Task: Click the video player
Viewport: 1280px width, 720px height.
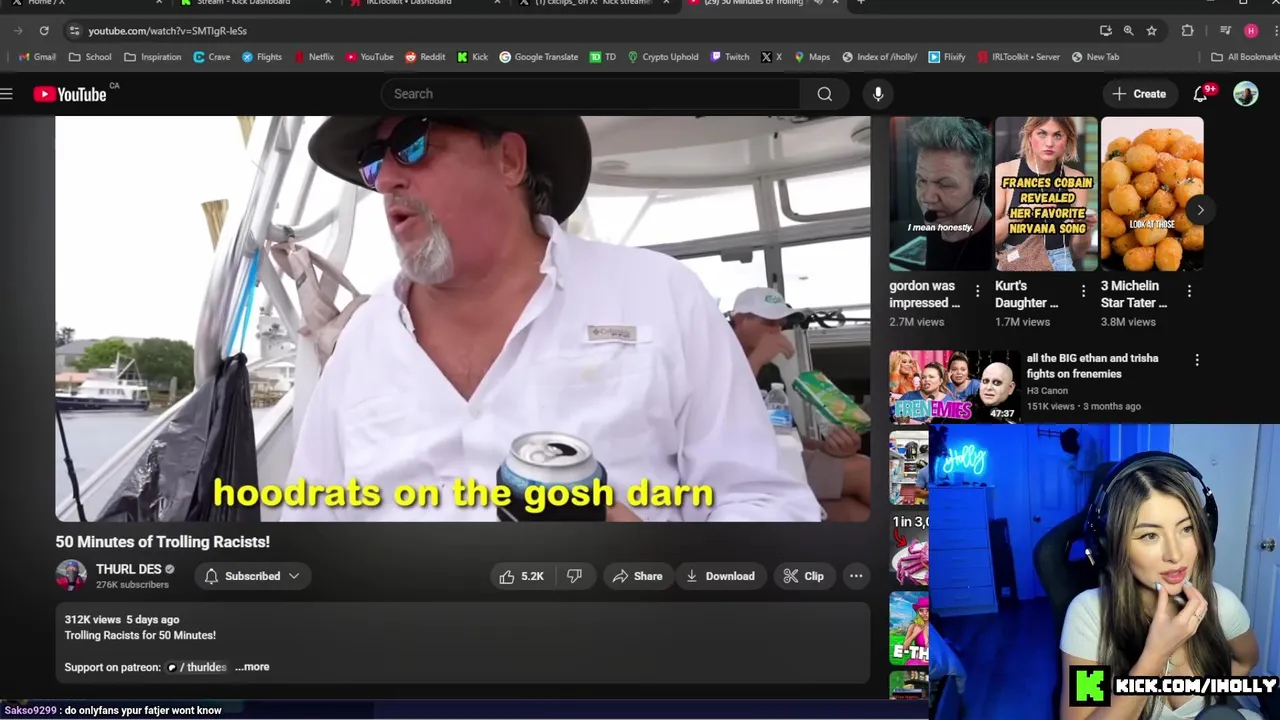Action: (463, 319)
